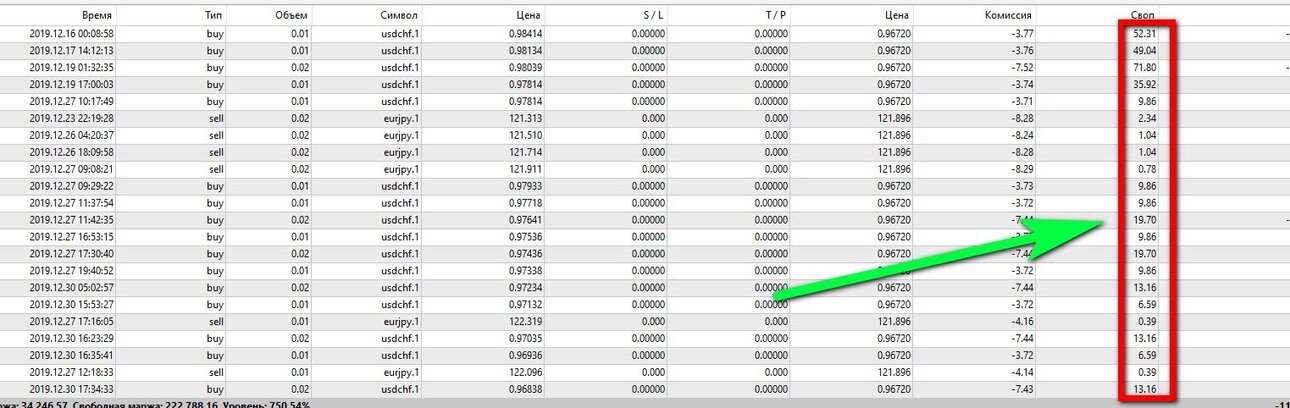This screenshot has height=408, width=1290.
Task: Click the eurjpy open price 122.096
Action: (x=526, y=374)
